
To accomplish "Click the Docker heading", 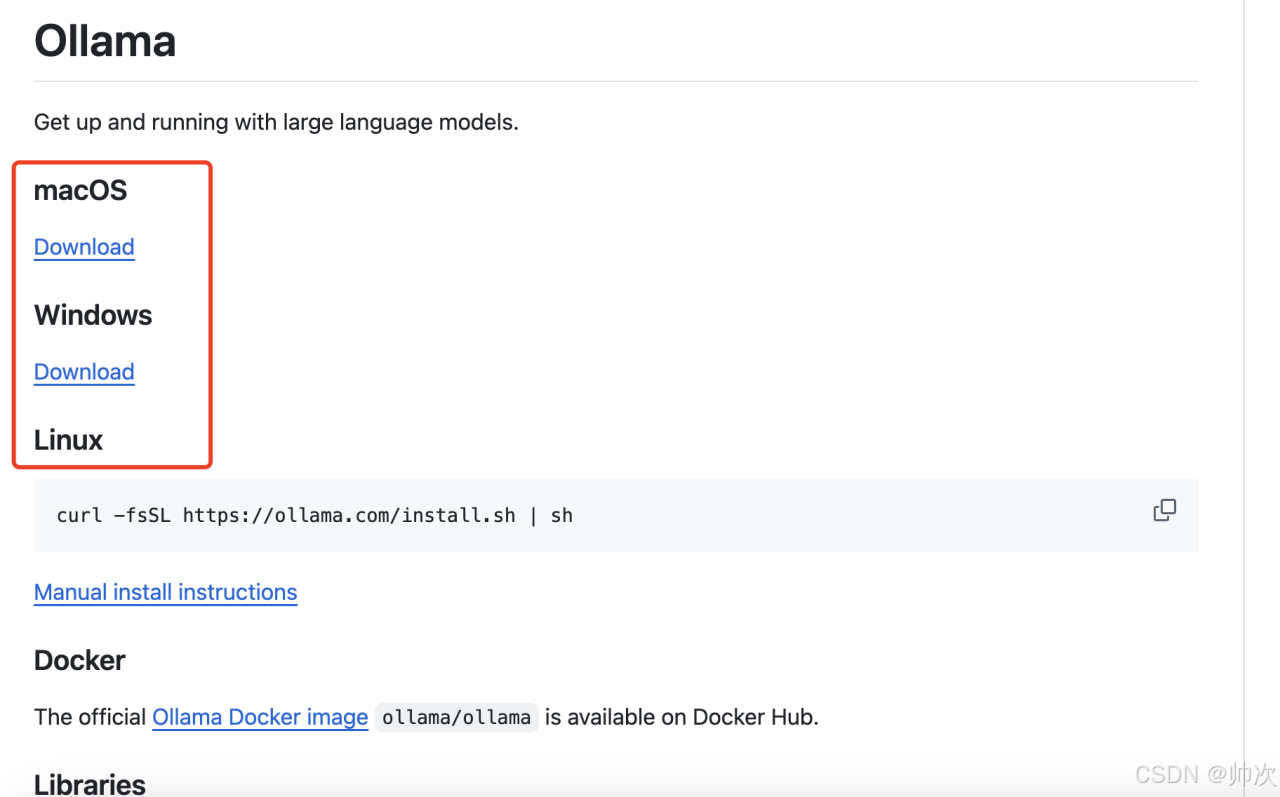I will coord(80,660).
